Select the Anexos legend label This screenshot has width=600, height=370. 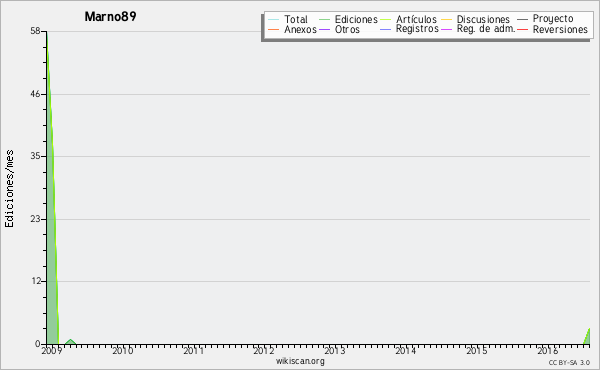[300, 29]
